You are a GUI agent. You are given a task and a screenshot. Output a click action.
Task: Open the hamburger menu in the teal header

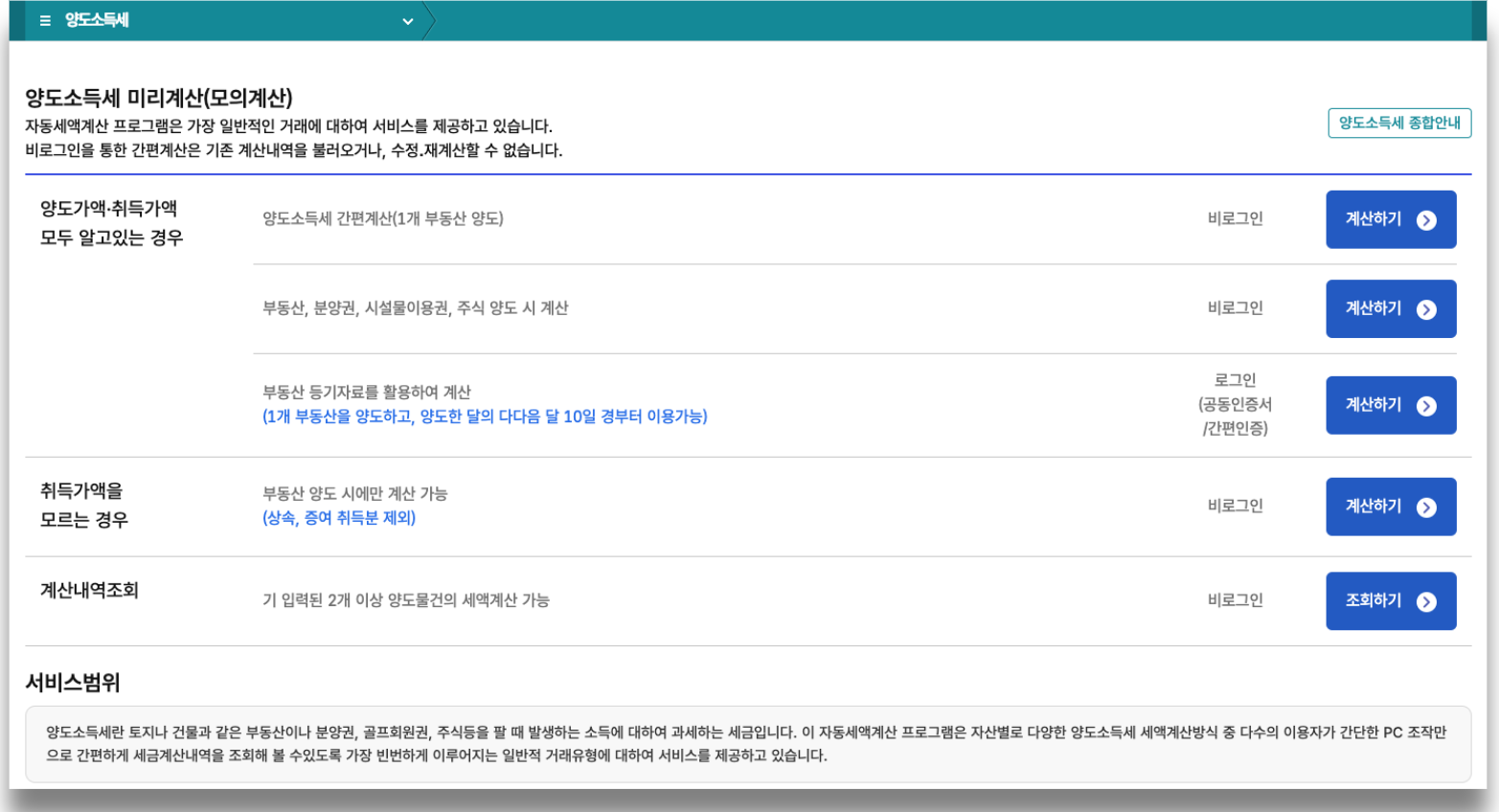coord(44,20)
